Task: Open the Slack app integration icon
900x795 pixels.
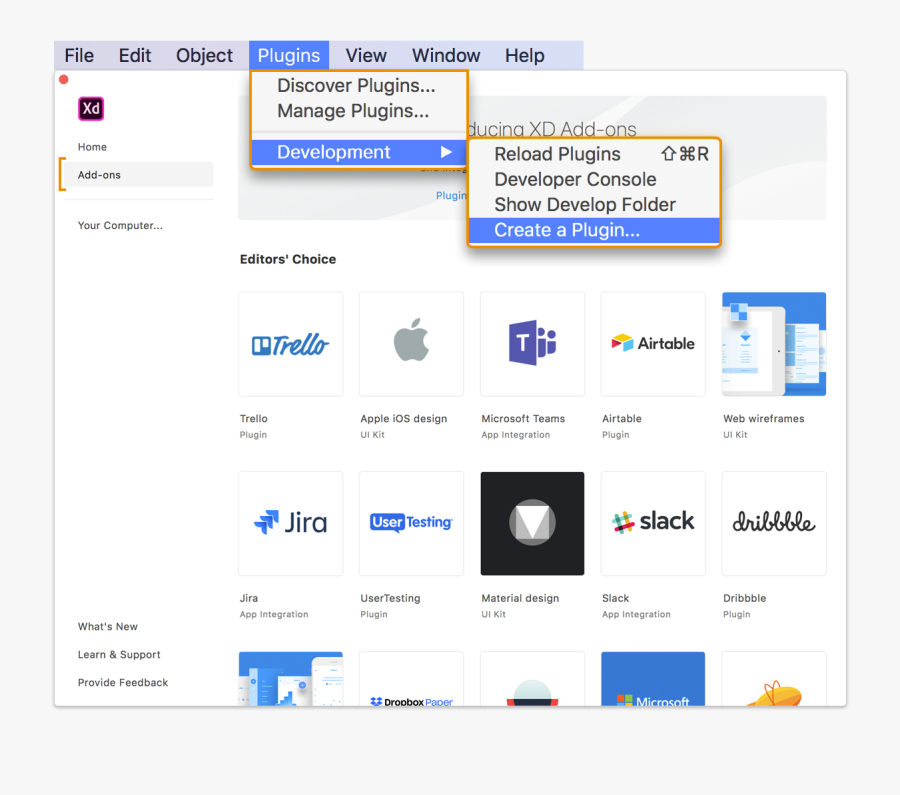Action: (653, 523)
